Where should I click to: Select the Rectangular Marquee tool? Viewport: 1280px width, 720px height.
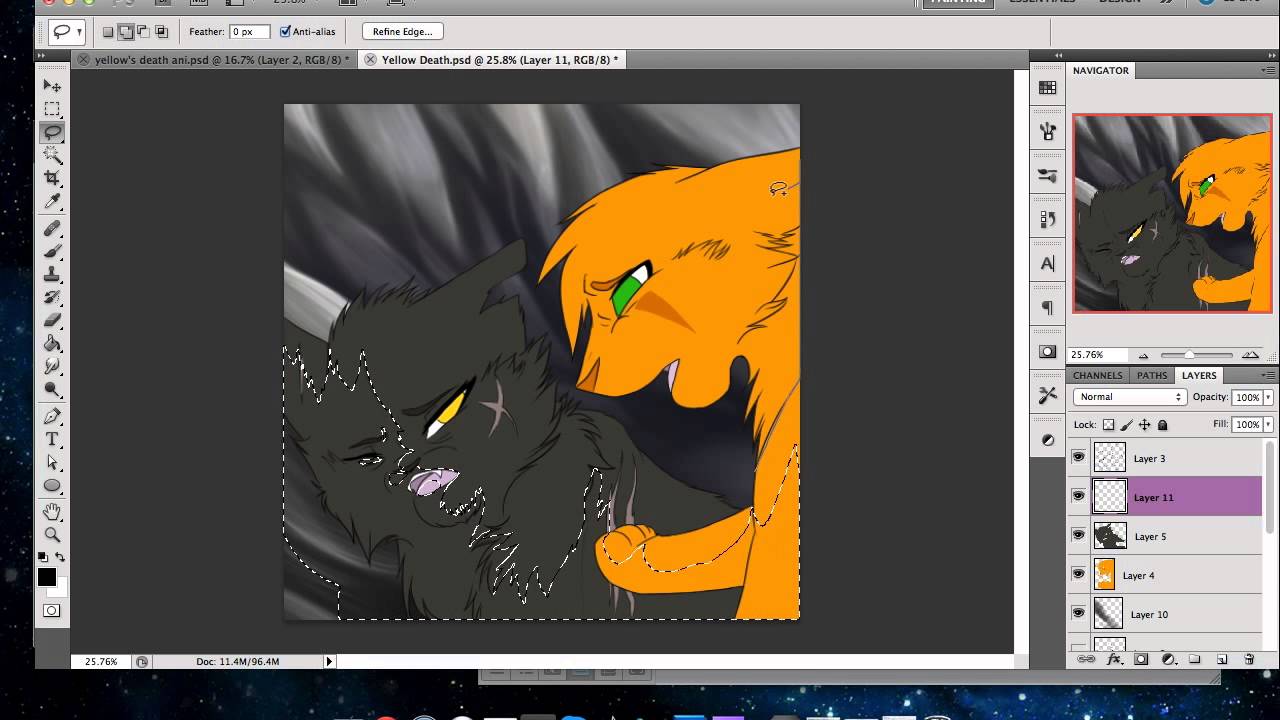(52, 109)
